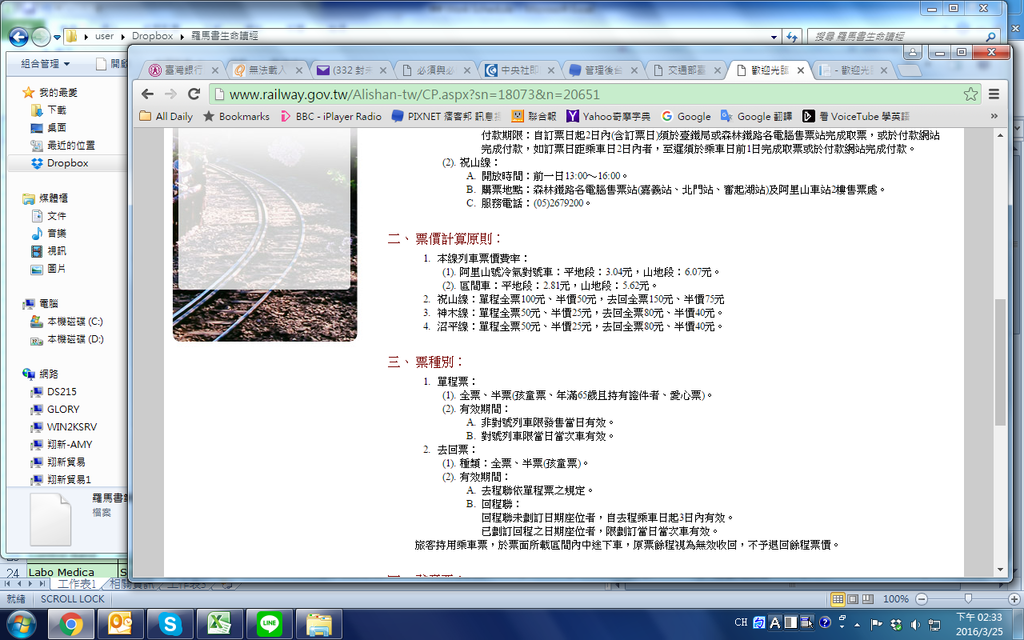Close the 臺灣銀行 tab
Viewport: 1024px width, 640px height.
coord(215,70)
